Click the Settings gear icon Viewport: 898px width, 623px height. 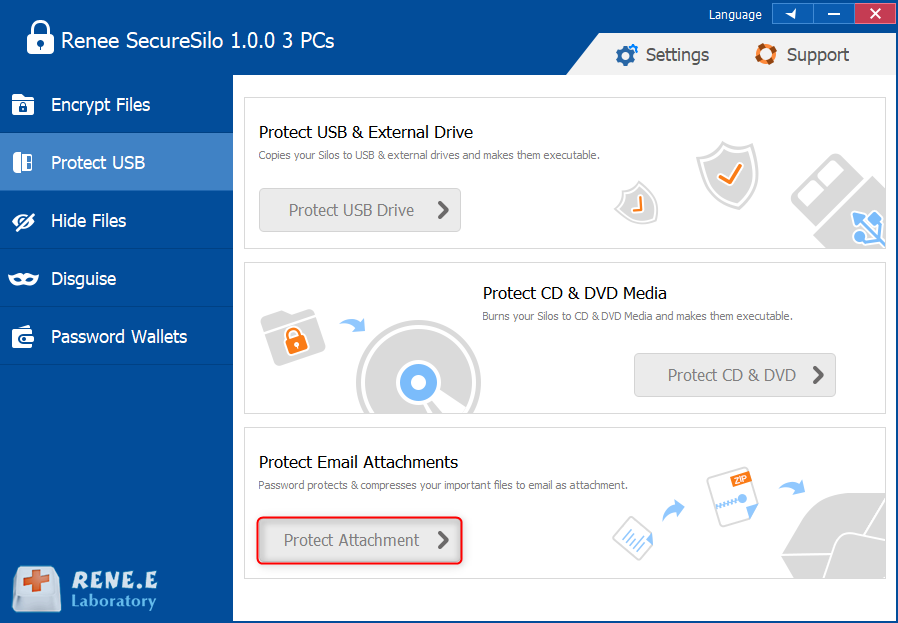coord(626,55)
